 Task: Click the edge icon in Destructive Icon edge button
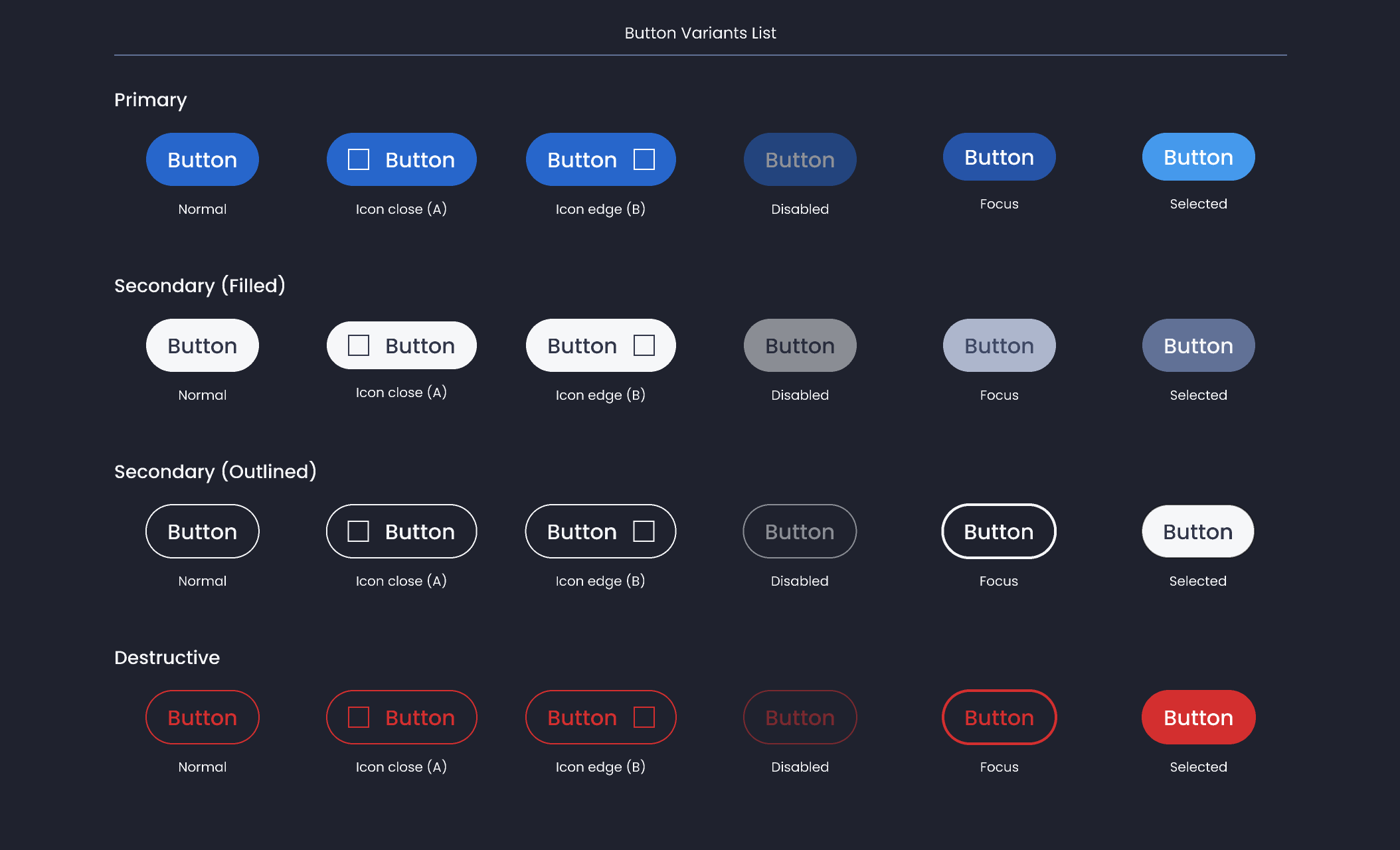click(x=644, y=717)
